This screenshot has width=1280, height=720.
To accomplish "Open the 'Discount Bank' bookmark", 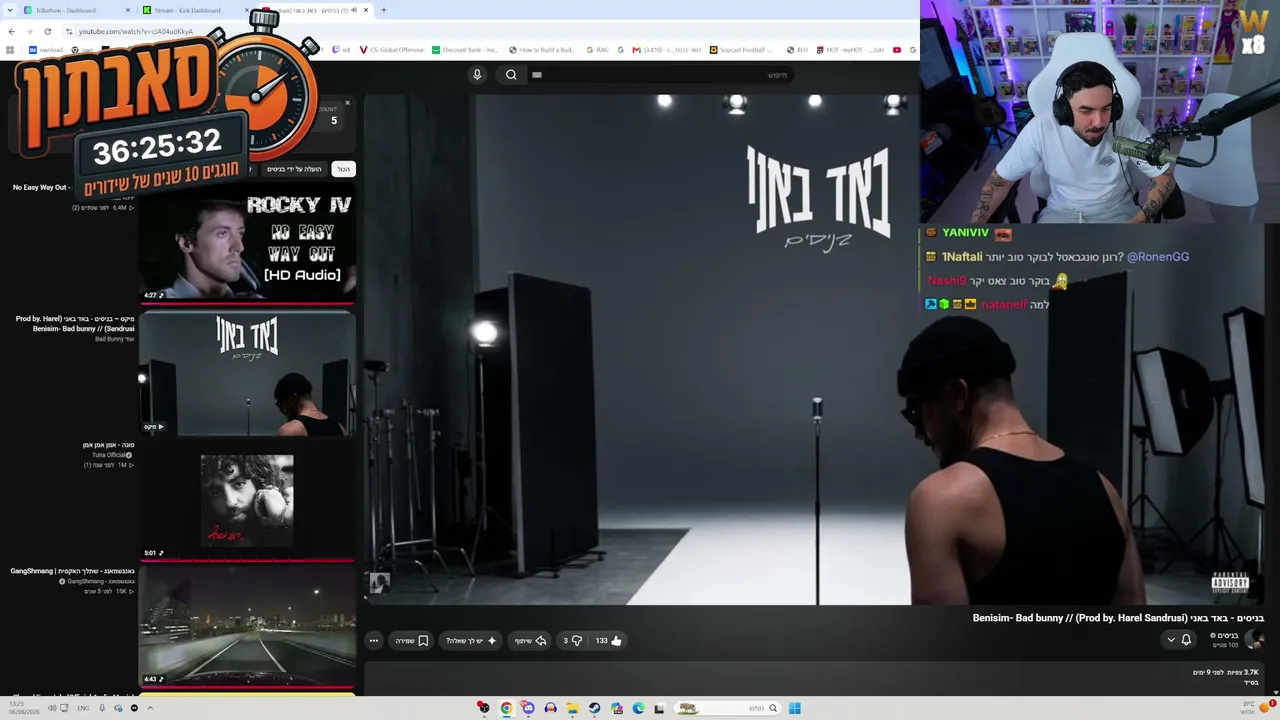I will 465,50.
